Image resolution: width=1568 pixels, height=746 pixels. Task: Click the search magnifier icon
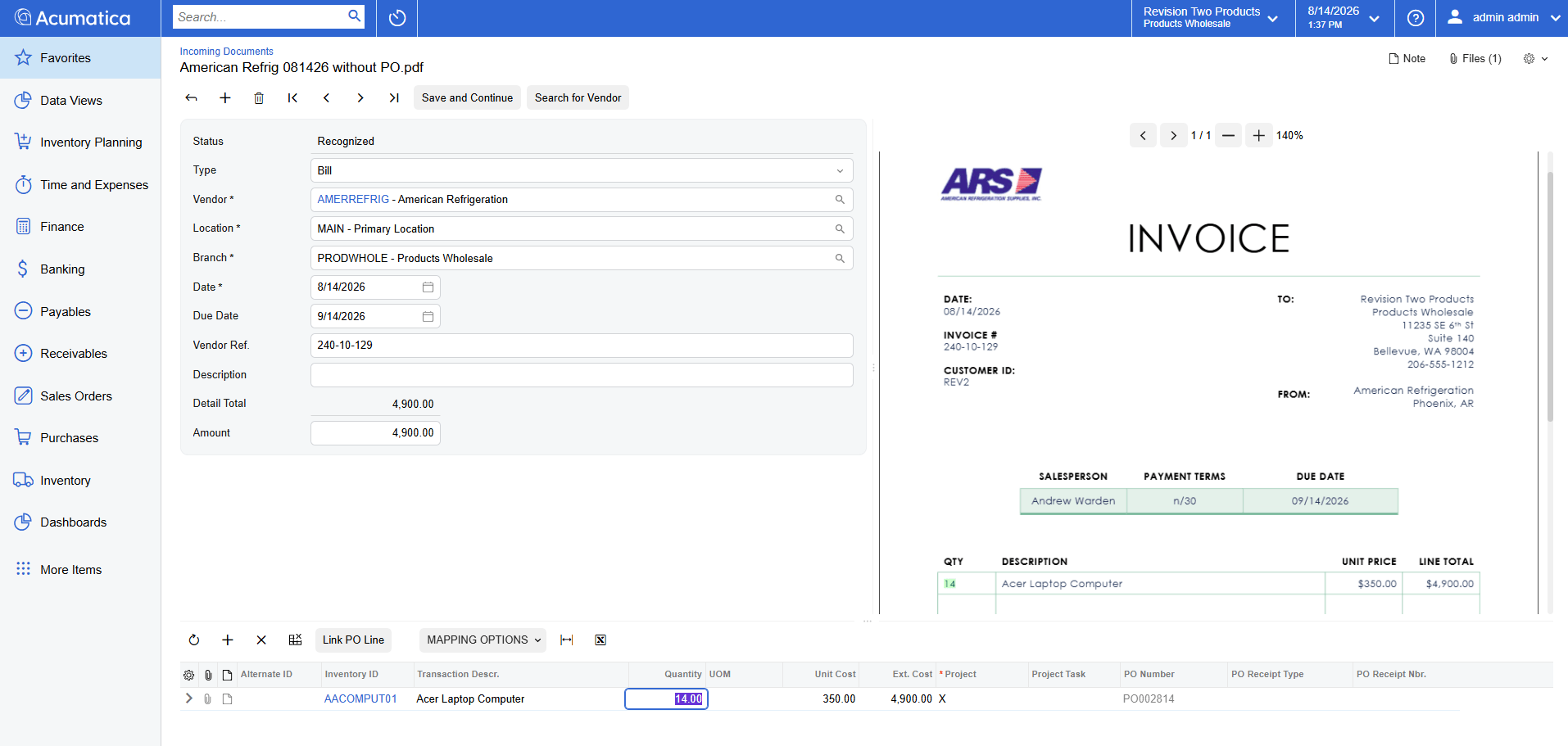click(x=354, y=16)
